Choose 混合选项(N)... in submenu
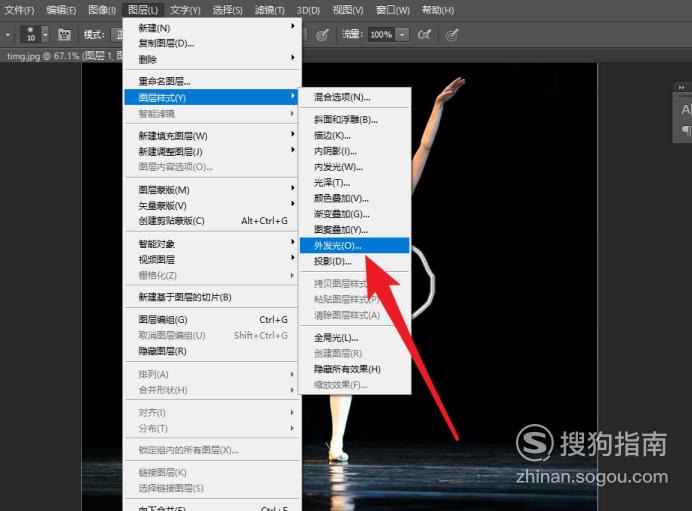Screen dimensions: 692x511 pyautogui.click(x=355, y=97)
